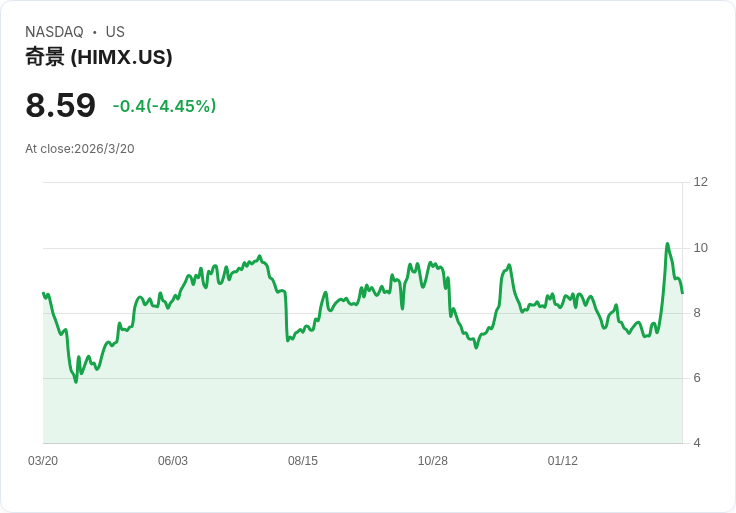Screen dimensions: 736x513
Task: Click the current price 8.59
Action: (60, 106)
